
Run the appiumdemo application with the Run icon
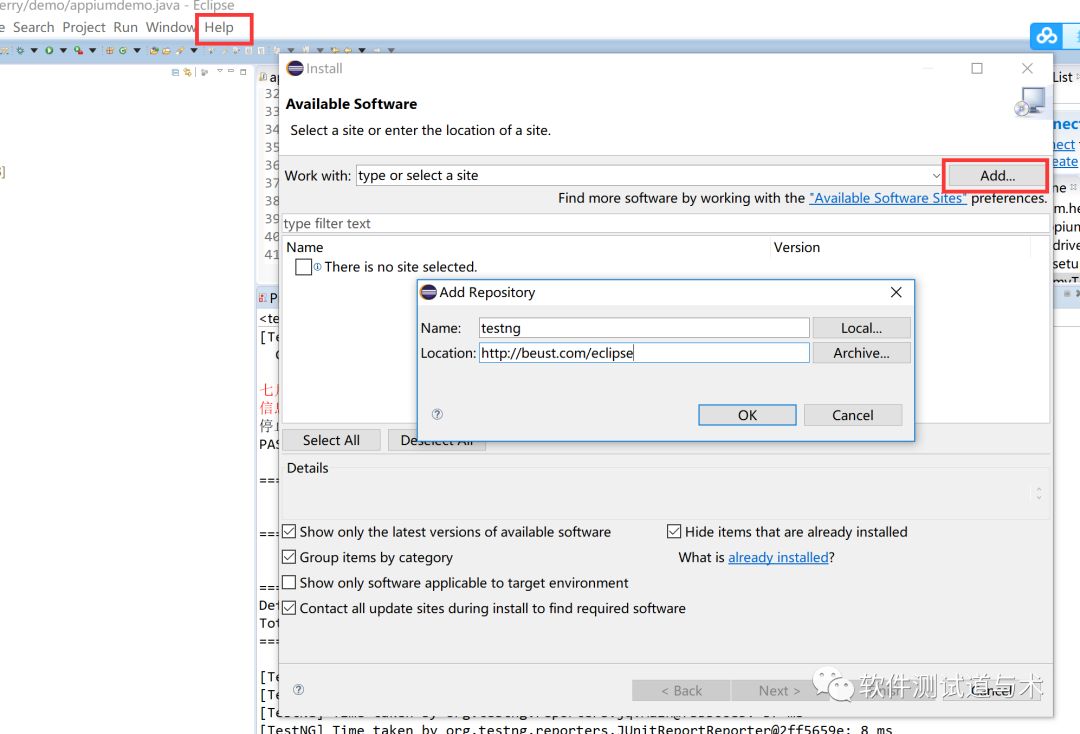[x=49, y=51]
